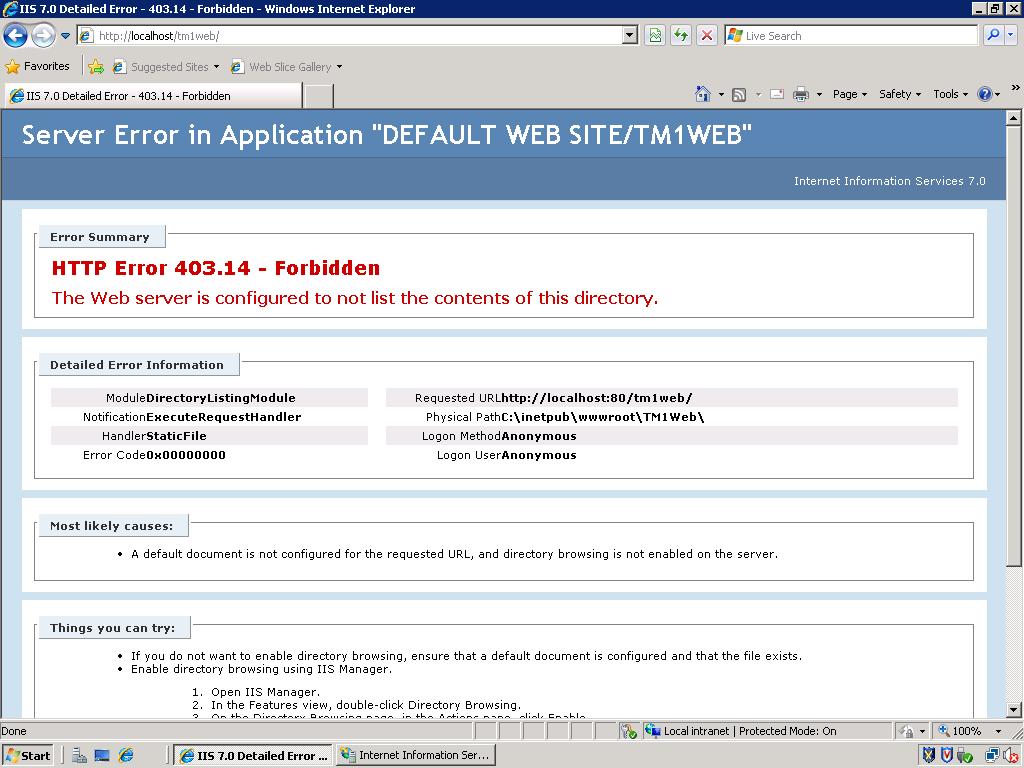Expand the command bar overflow chevron
This screenshot has width=1024, height=768.
coord(1015,88)
